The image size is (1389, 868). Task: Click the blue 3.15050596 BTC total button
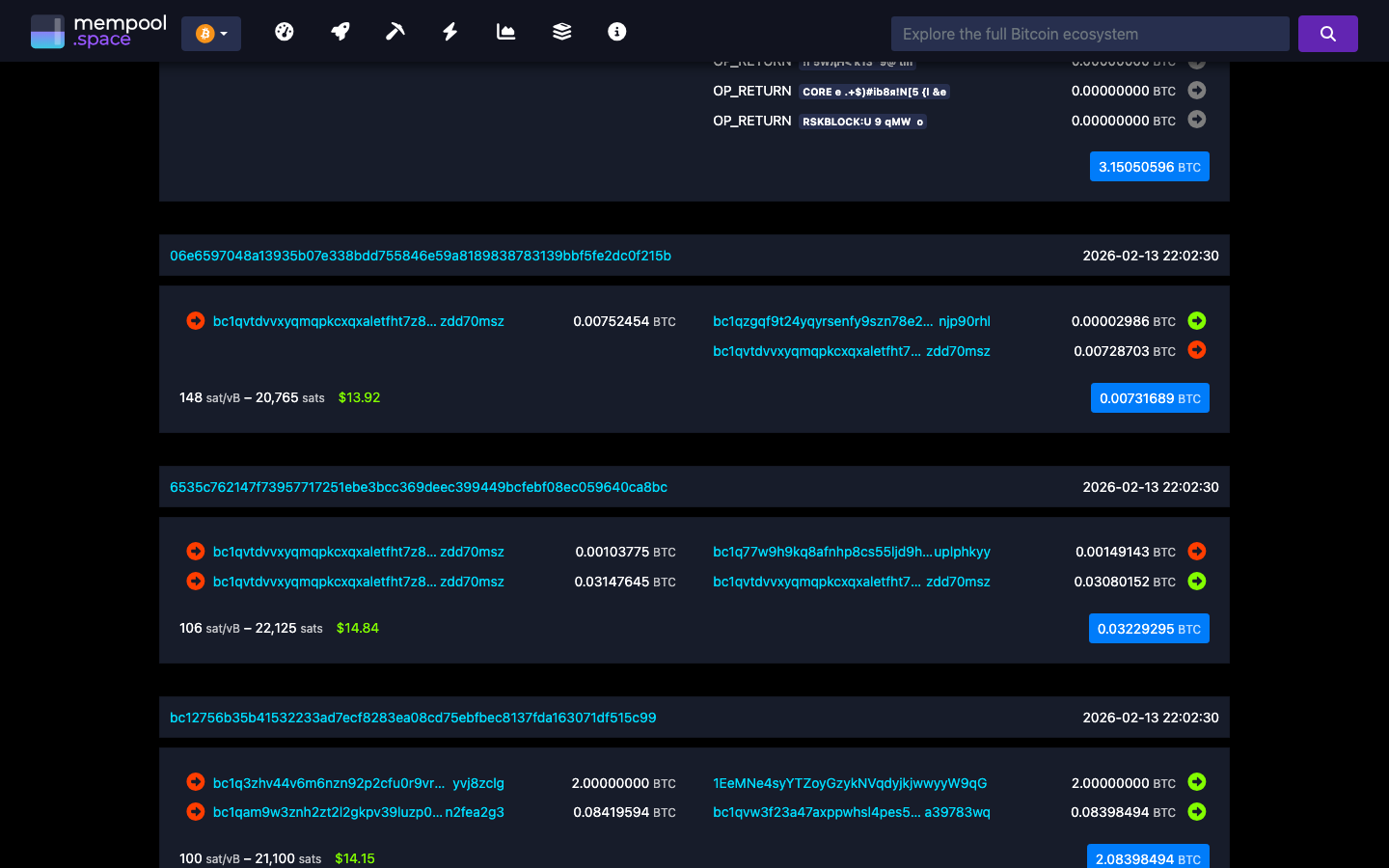click(1149, 166)
